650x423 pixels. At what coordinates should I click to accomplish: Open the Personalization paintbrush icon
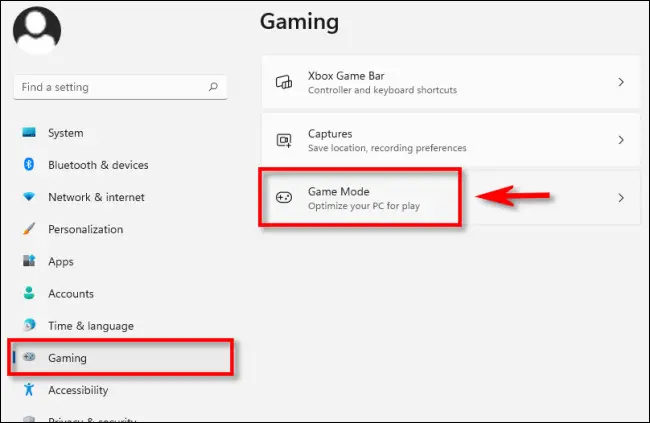point(29,229)
